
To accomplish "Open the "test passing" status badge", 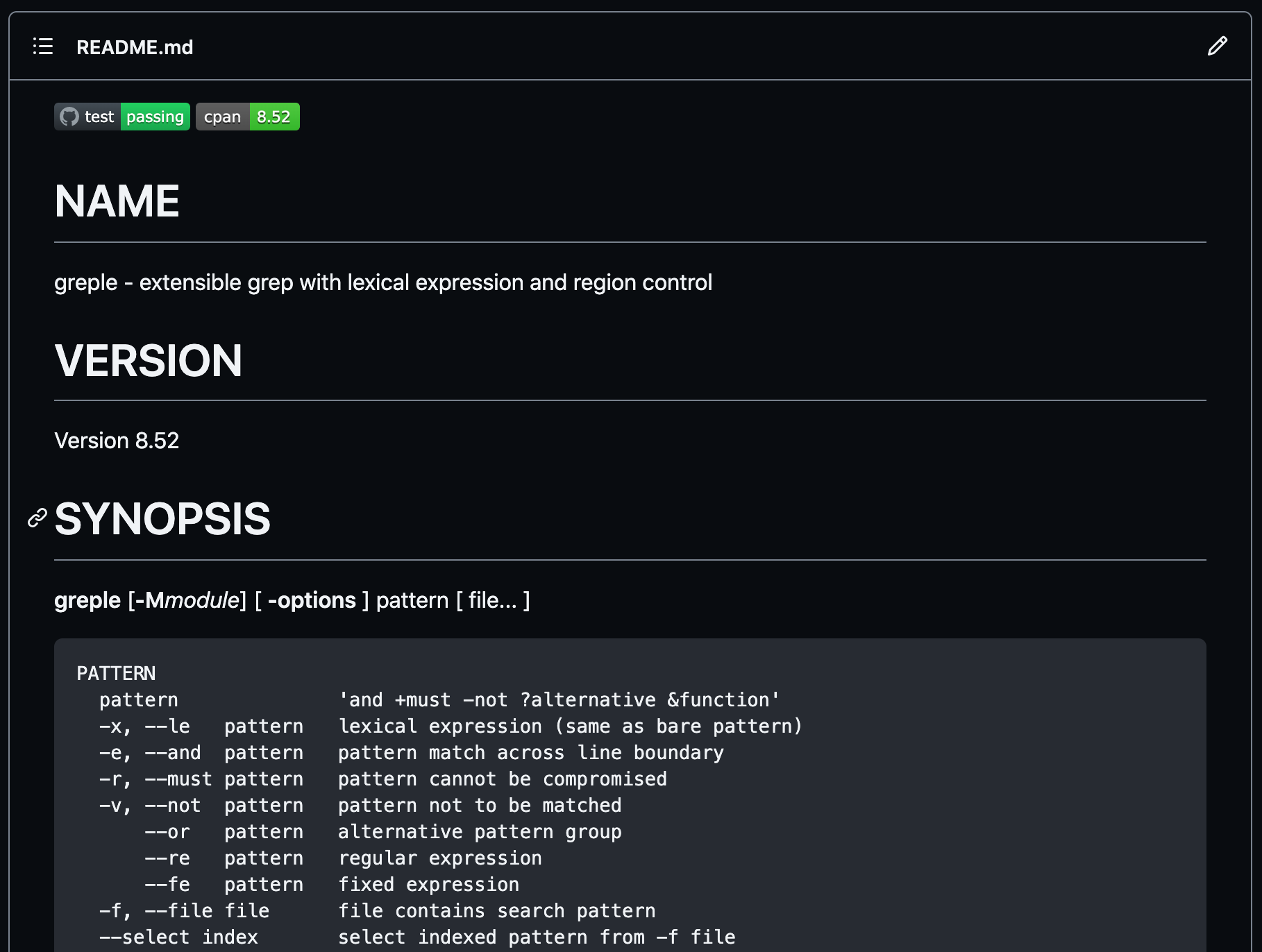I will (x=122, y=117).
